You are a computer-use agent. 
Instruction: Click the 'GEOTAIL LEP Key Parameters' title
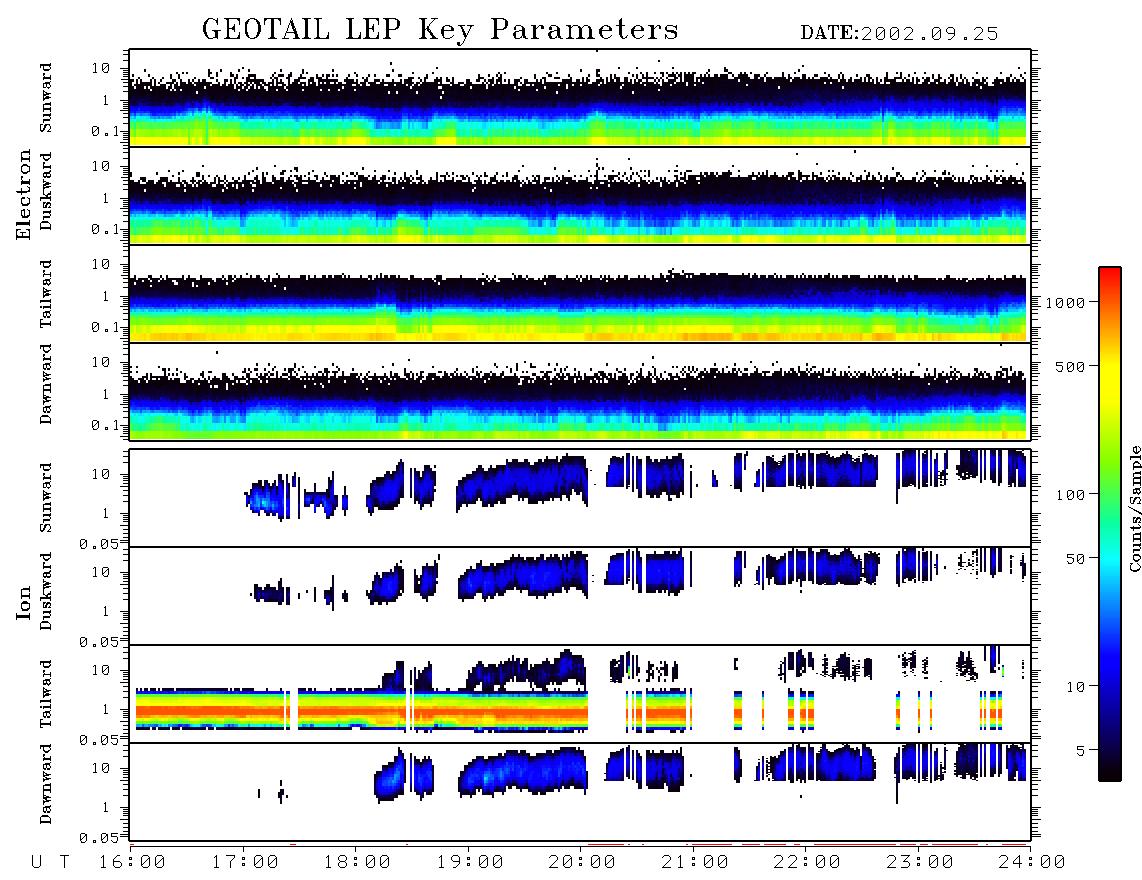(x=440, y=30)
